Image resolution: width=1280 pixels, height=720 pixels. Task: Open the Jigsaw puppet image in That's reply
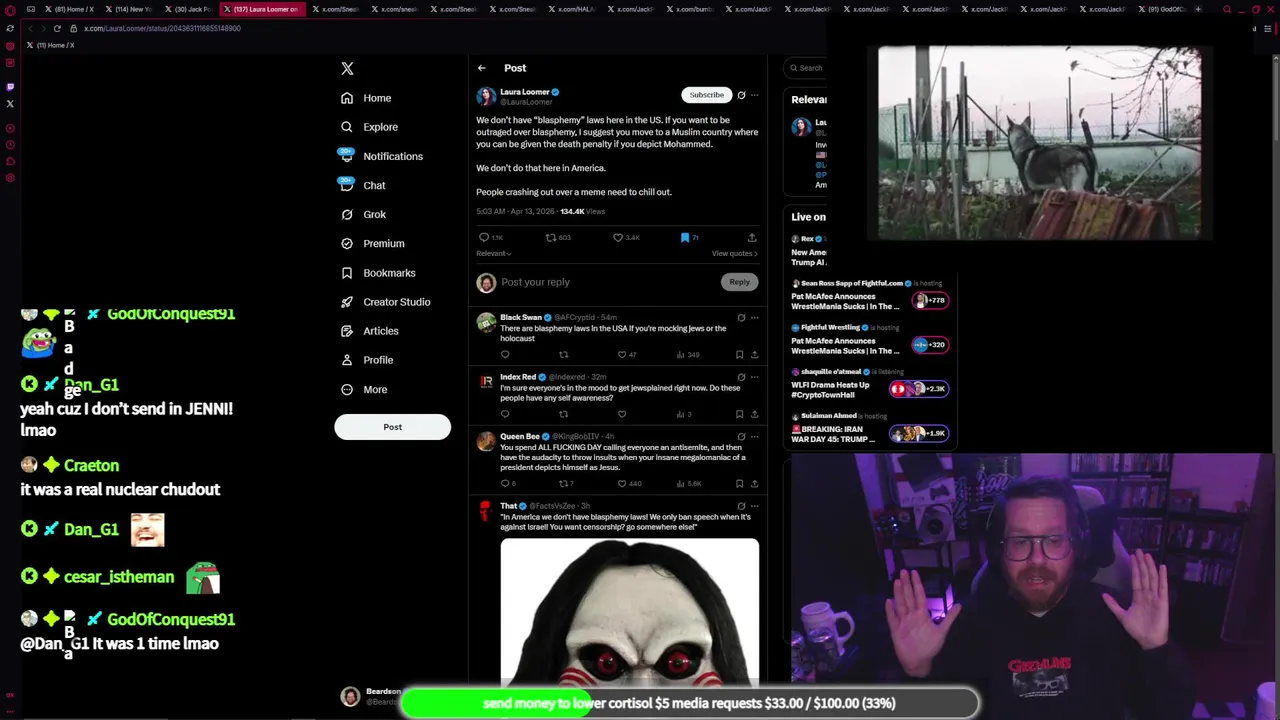(630, 611)
